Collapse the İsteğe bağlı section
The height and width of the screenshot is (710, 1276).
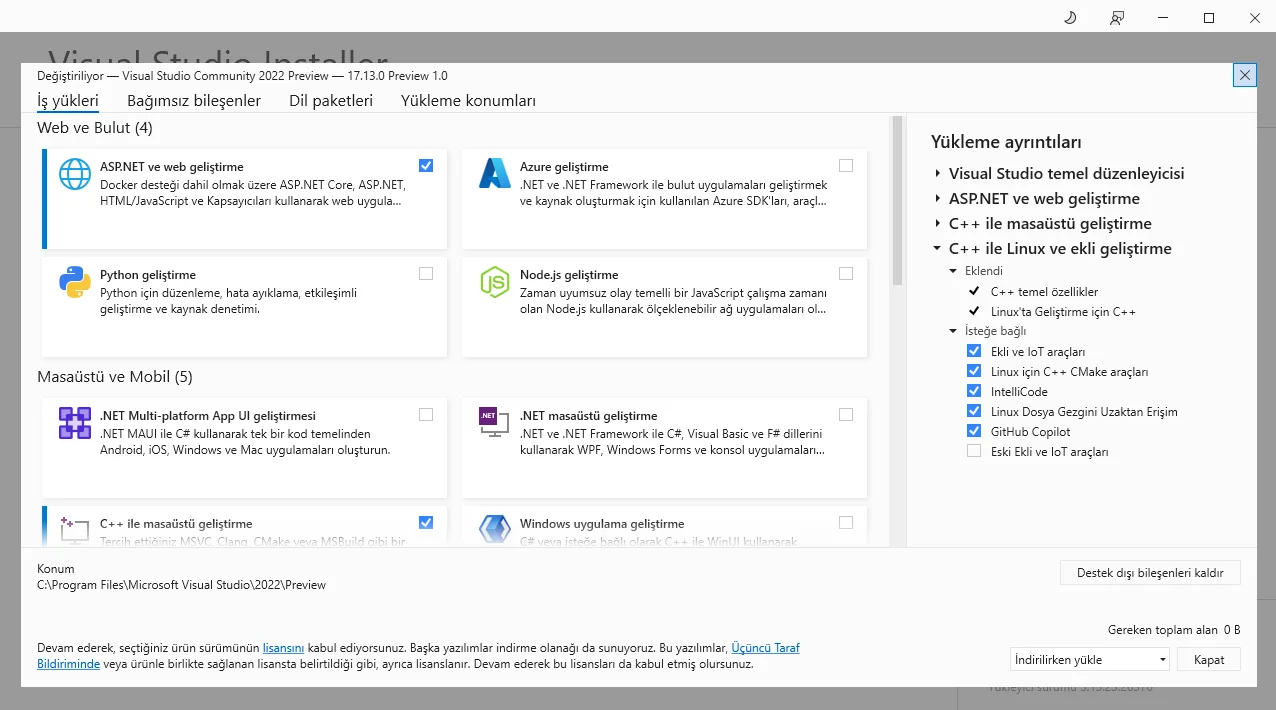(953, 331)
